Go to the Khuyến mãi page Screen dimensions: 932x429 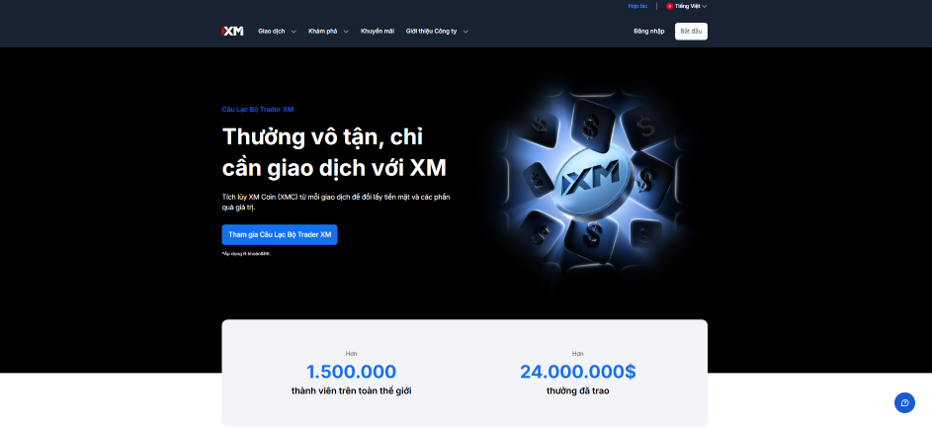[377, 31]
